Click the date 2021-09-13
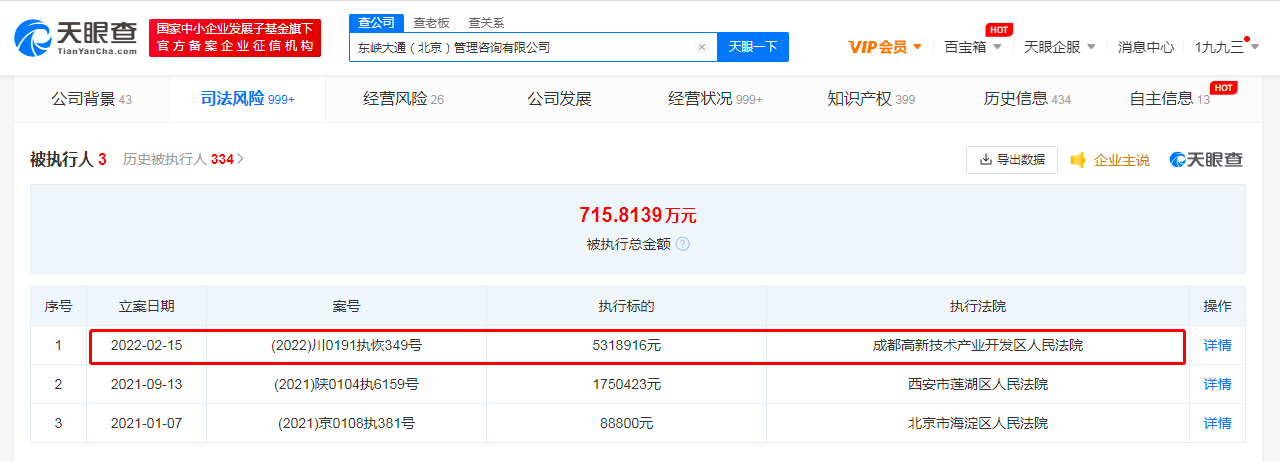Viewport: 1280px width, 462px height. [147, 384]
